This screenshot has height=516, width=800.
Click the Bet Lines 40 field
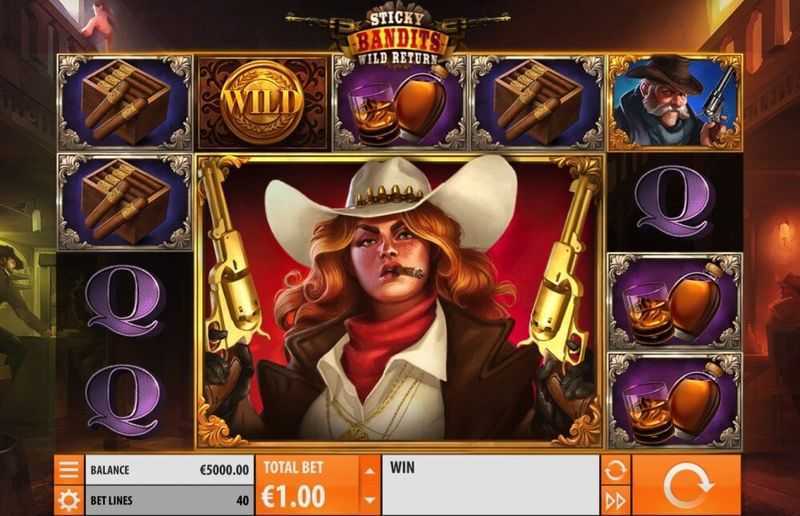coord(170,500)
